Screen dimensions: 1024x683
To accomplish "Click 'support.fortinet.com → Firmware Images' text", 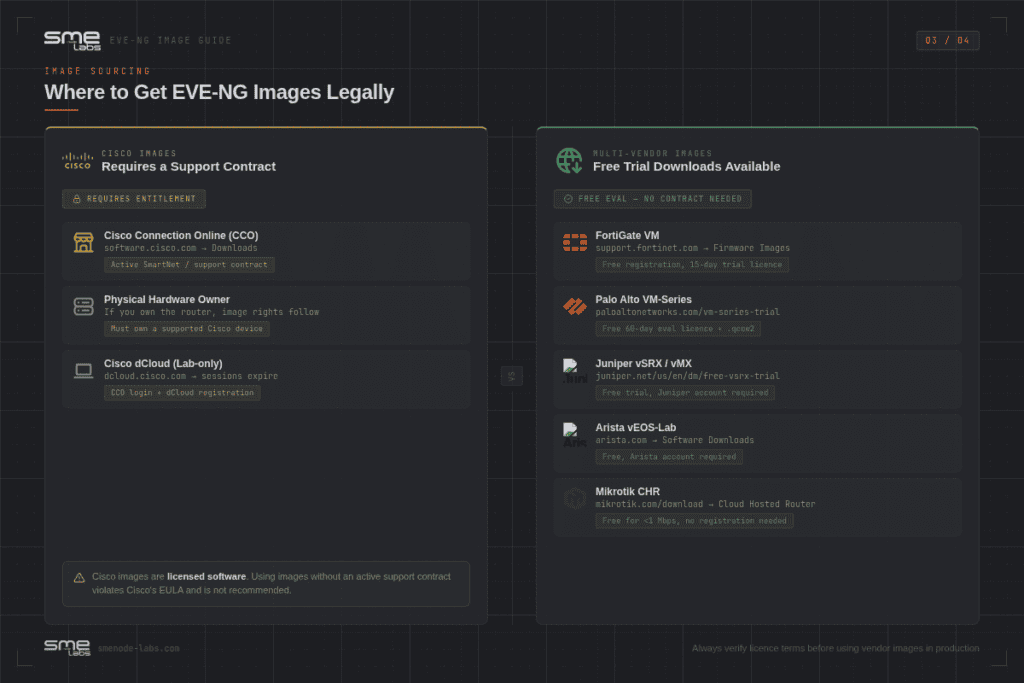I will (693, 248).
